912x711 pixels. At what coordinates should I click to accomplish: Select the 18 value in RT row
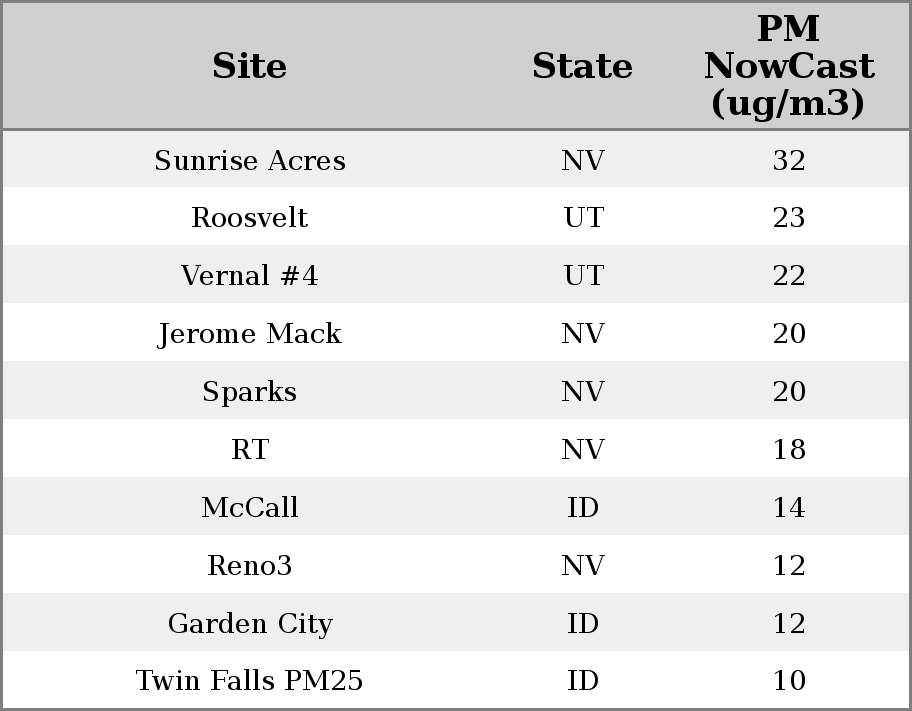(x=788, y=450)
